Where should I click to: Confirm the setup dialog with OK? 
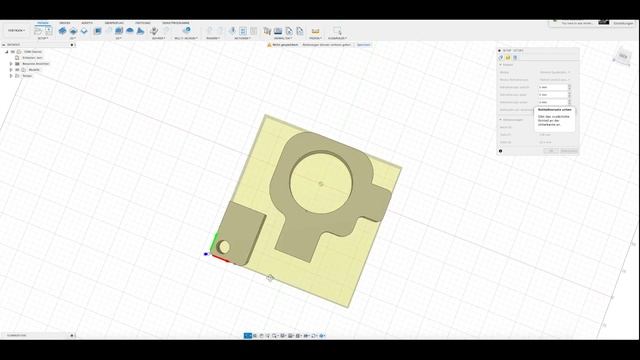point(551,151)
